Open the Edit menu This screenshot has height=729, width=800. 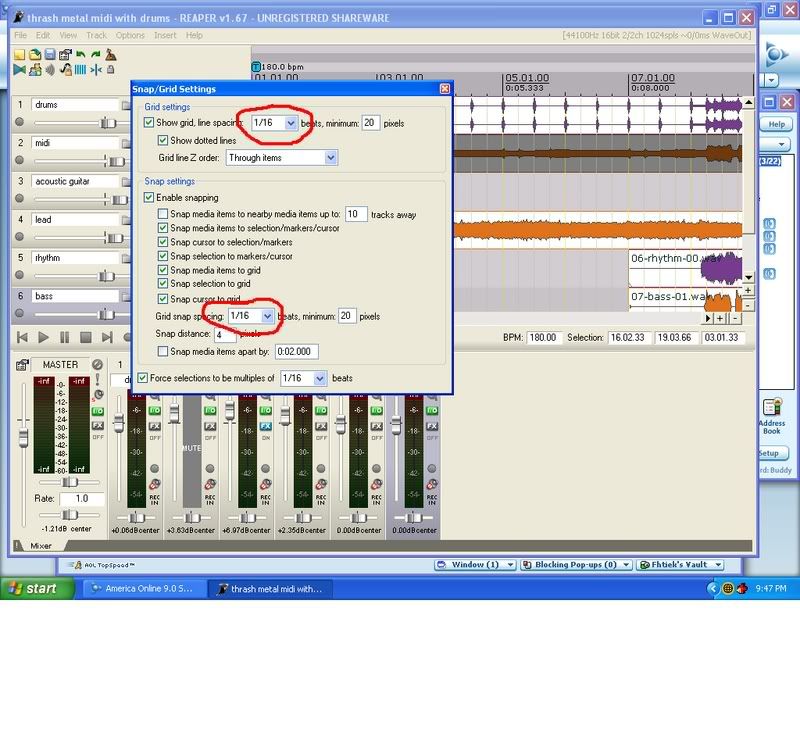[x=43, y=35]
